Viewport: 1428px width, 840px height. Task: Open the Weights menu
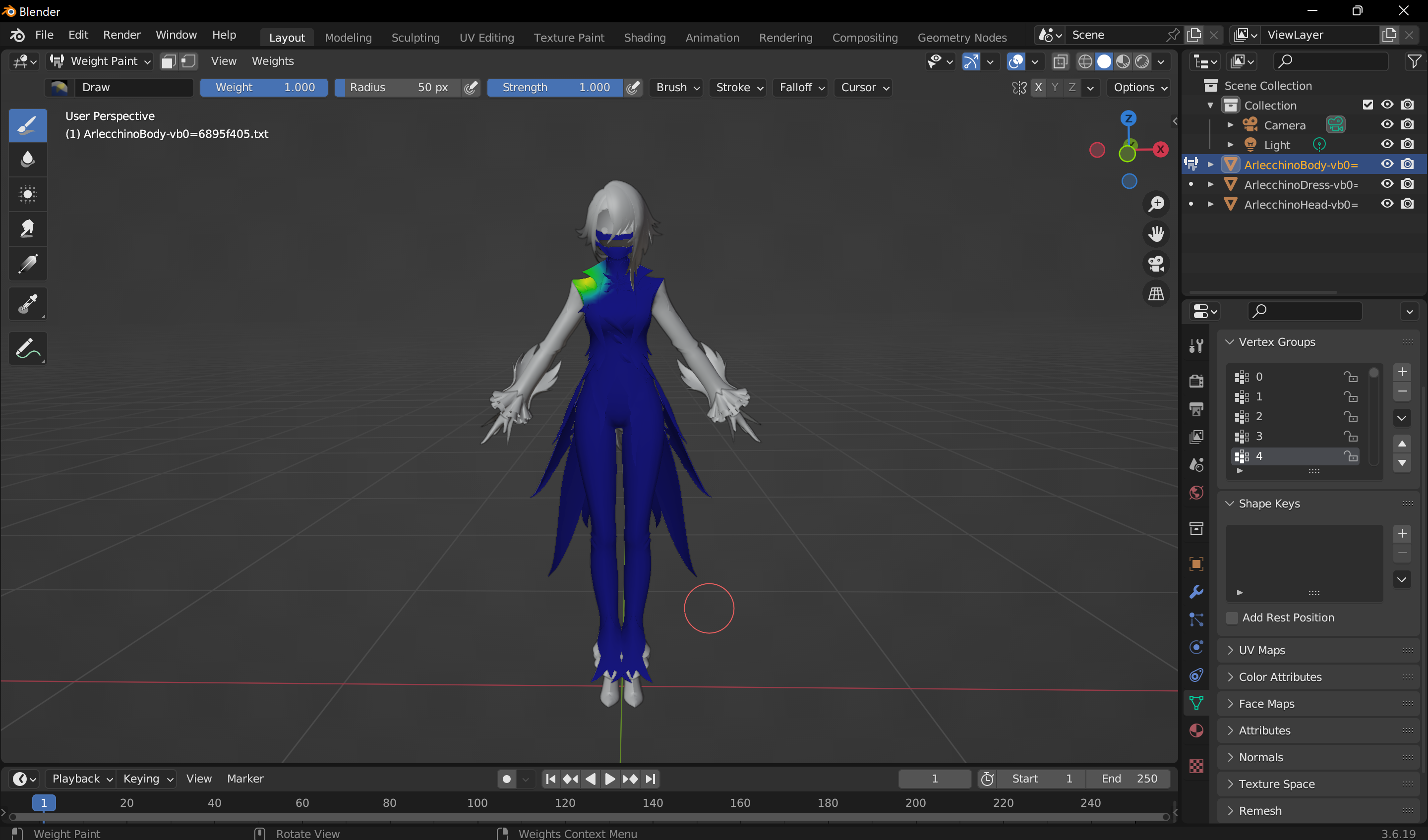pyautogui.click(x=273, y=61)
